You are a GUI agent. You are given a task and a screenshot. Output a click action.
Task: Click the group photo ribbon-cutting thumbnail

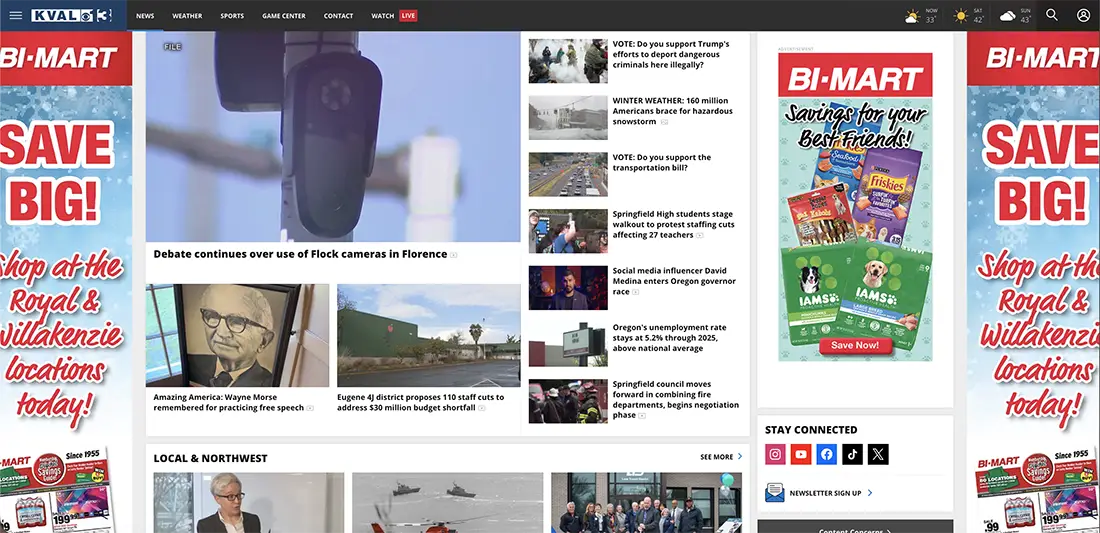[x=646, y=503]
